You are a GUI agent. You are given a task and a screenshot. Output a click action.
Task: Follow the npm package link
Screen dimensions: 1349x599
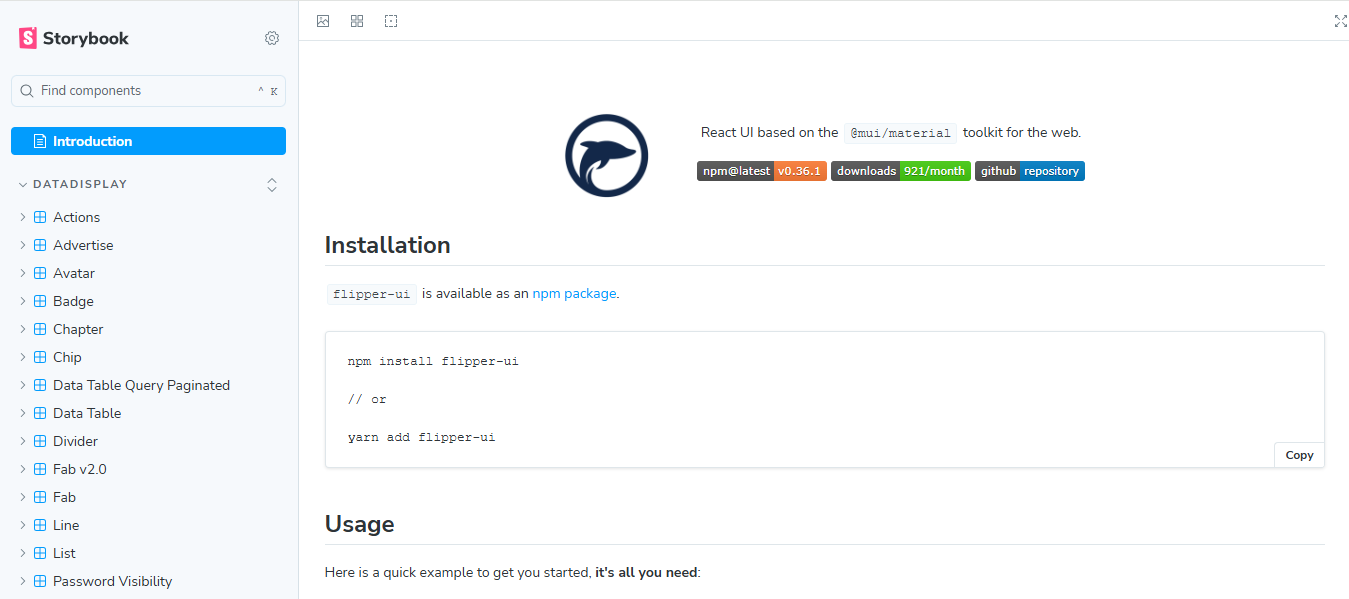click(574, 294)
